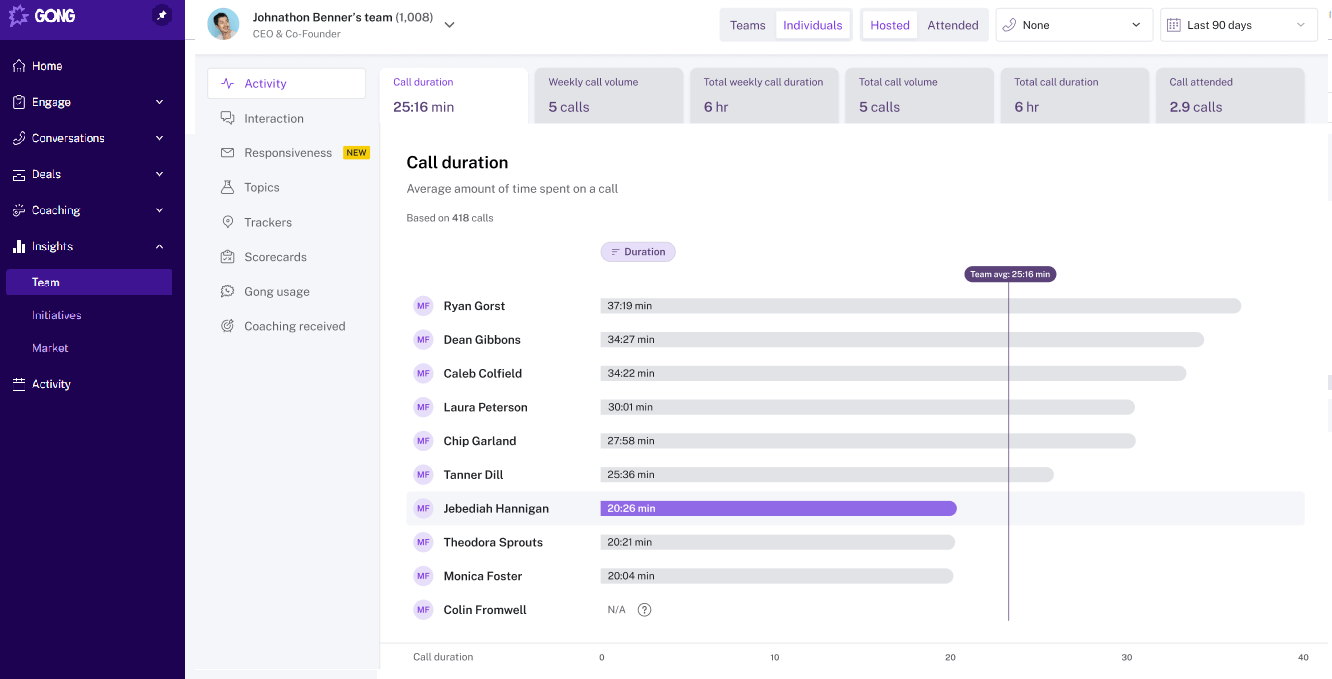Image resolution: width=1332 pixels, height=679 pixels.
Task: Click the Home icon in sidebar
Action: 19,66
